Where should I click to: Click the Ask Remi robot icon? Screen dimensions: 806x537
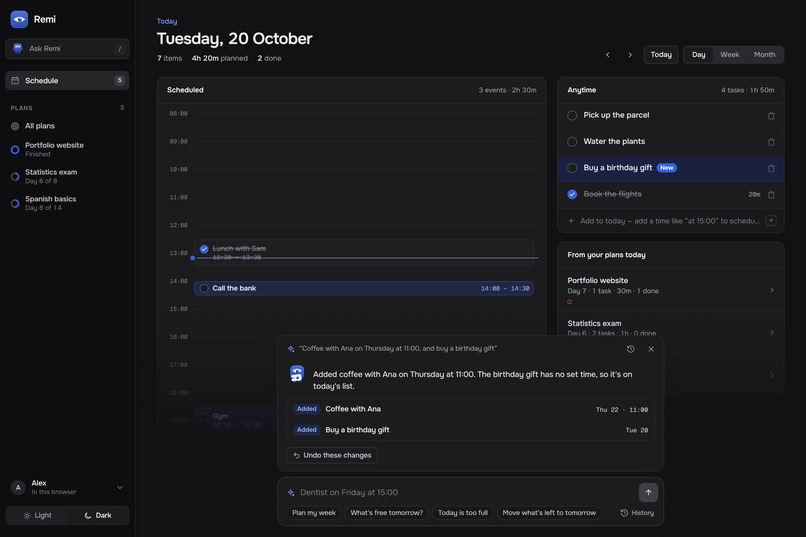tap(18, 48)
